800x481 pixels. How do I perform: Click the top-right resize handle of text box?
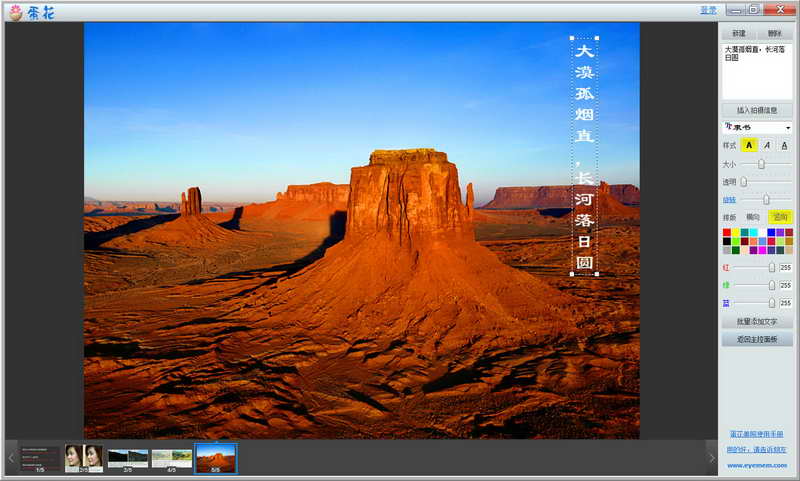coord(597,38)
